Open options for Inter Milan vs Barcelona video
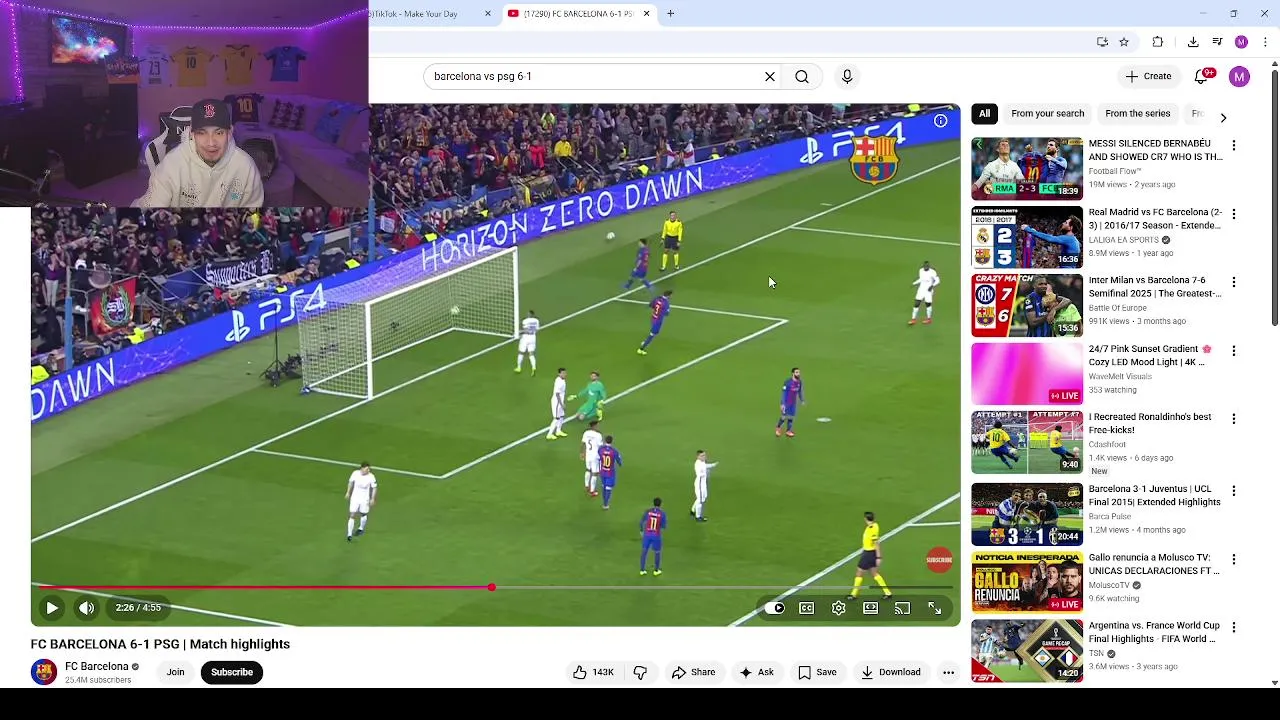The height and width of the screenshot is (720, 1280). coord(1233,282)
